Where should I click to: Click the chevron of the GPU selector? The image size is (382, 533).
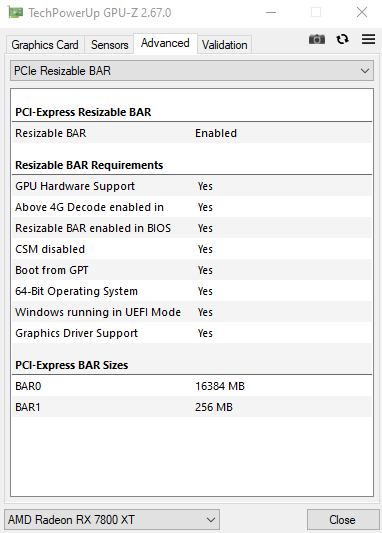tap(211, 520)
